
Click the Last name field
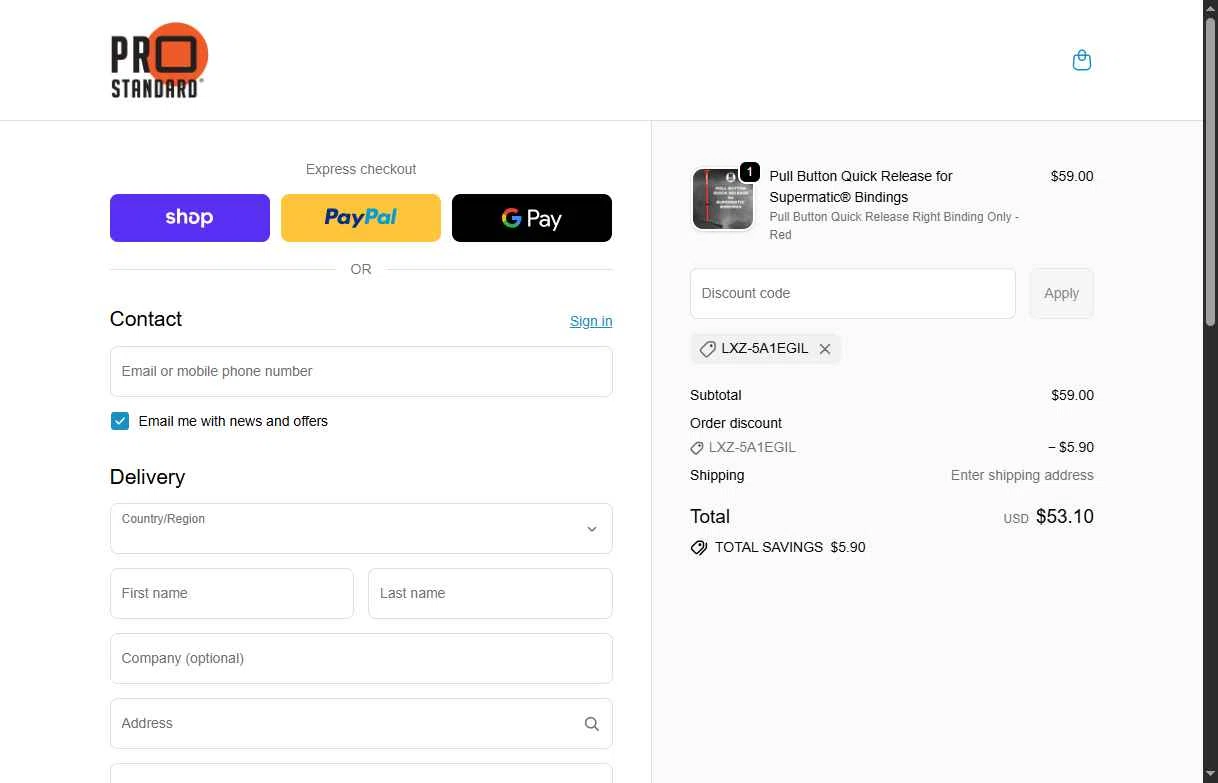click(x=490, y=593)
